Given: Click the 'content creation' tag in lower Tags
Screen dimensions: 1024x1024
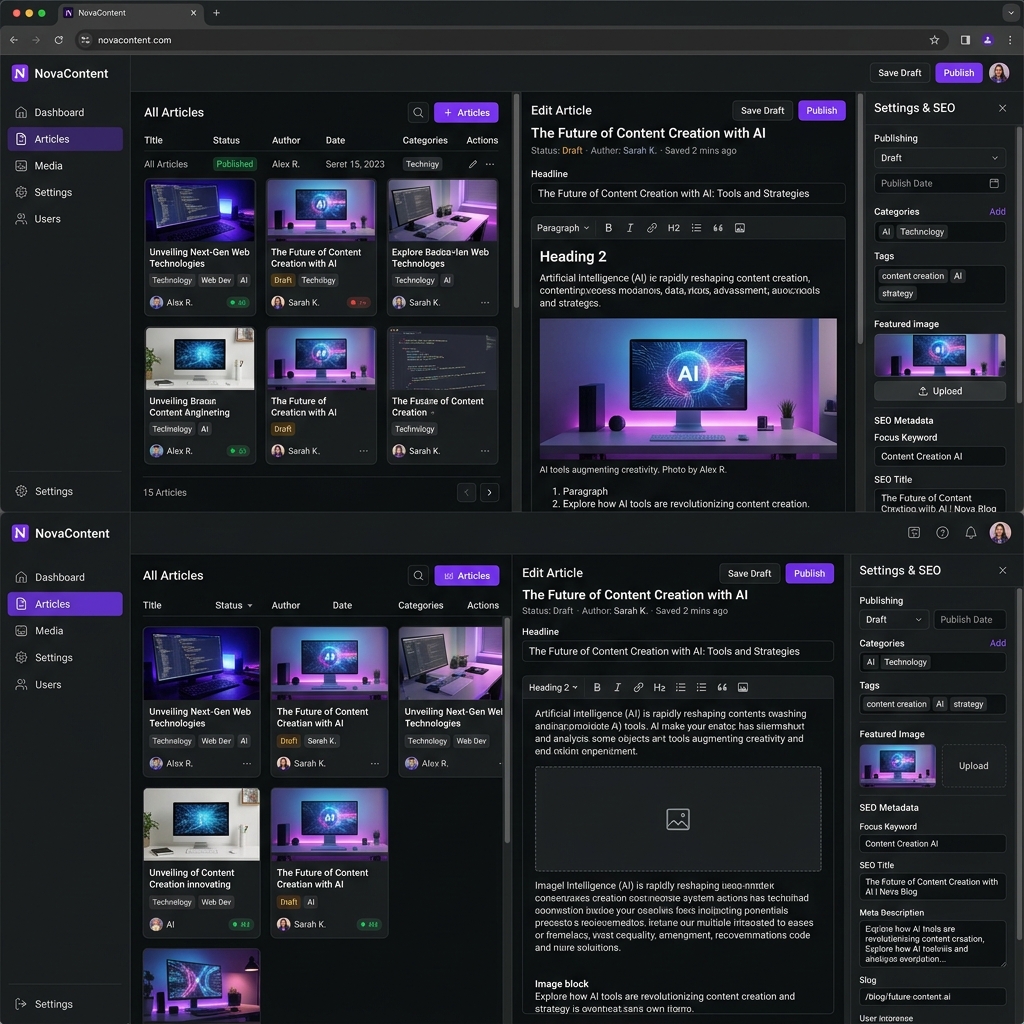Looking at the screenshot, I should (895, 704).
